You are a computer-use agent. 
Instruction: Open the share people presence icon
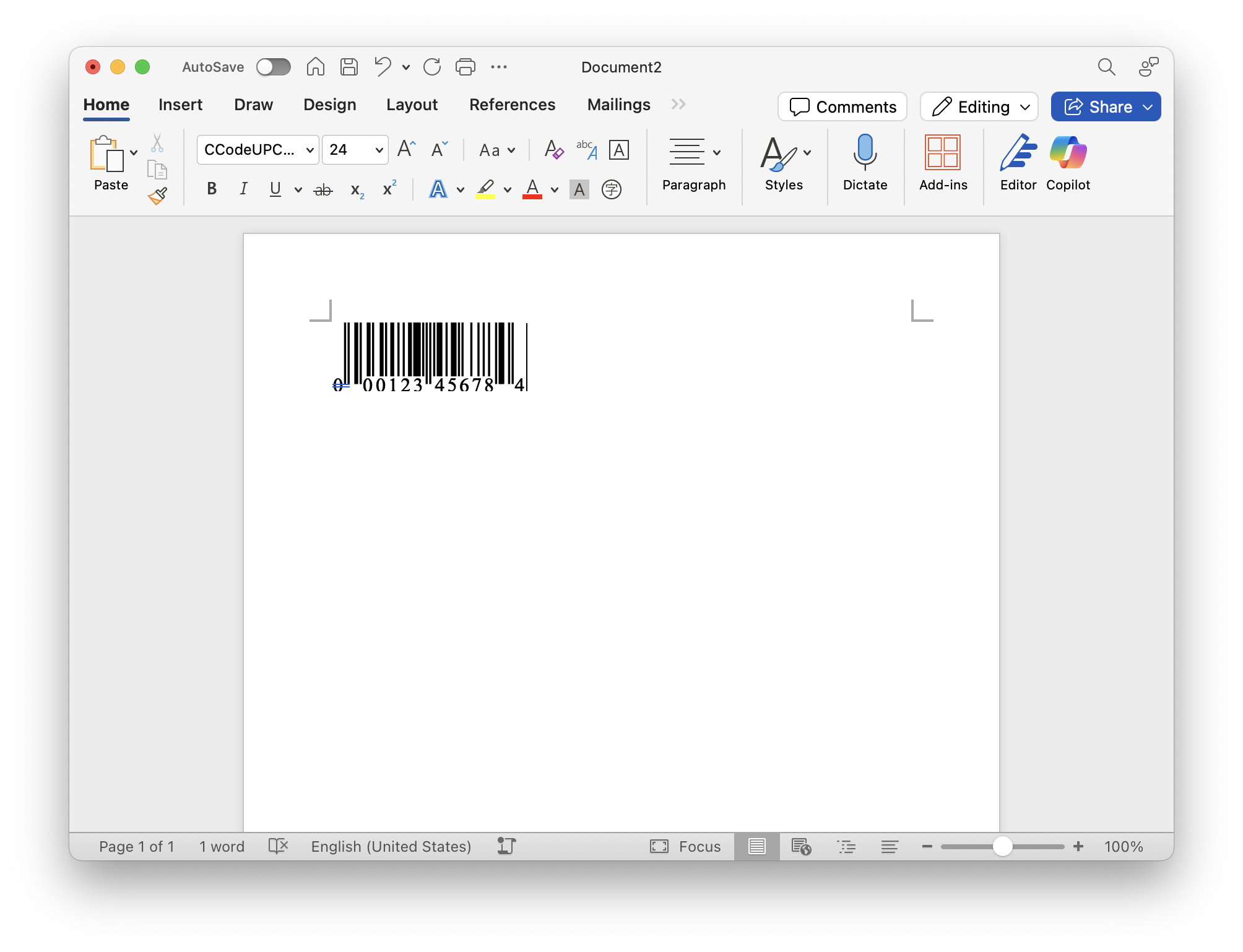(1148, 67)
